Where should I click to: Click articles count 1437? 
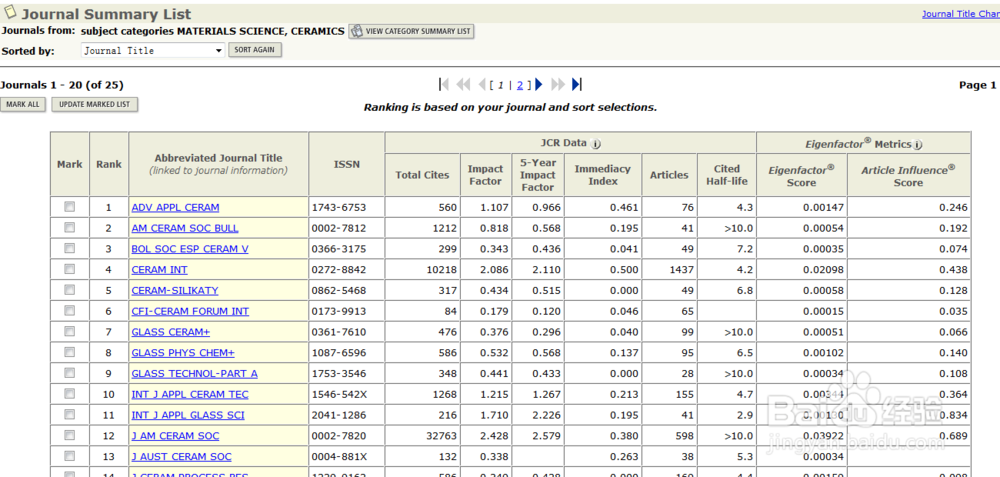pos(682,270)
